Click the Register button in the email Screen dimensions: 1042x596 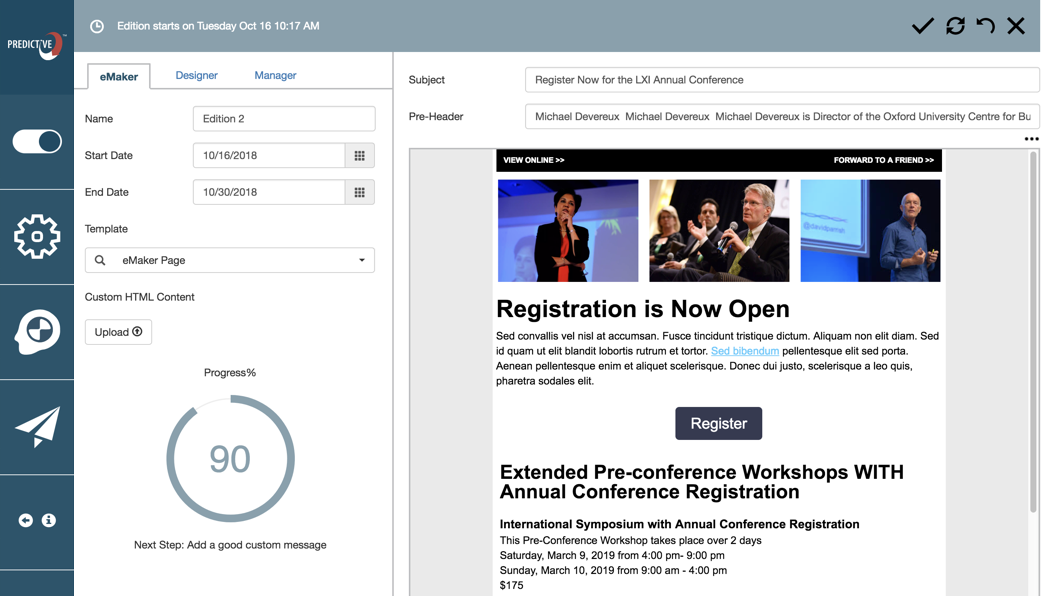click(x=718, y=423)
